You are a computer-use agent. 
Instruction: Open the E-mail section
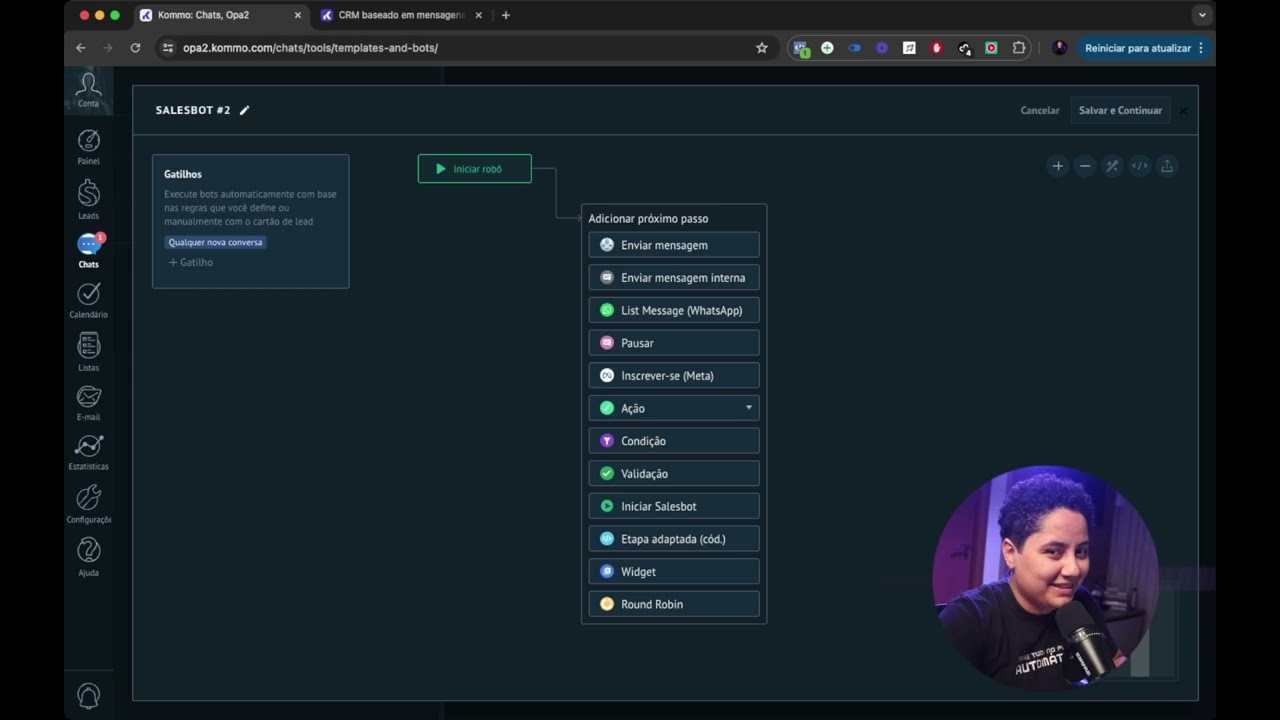tap(88, 403)
